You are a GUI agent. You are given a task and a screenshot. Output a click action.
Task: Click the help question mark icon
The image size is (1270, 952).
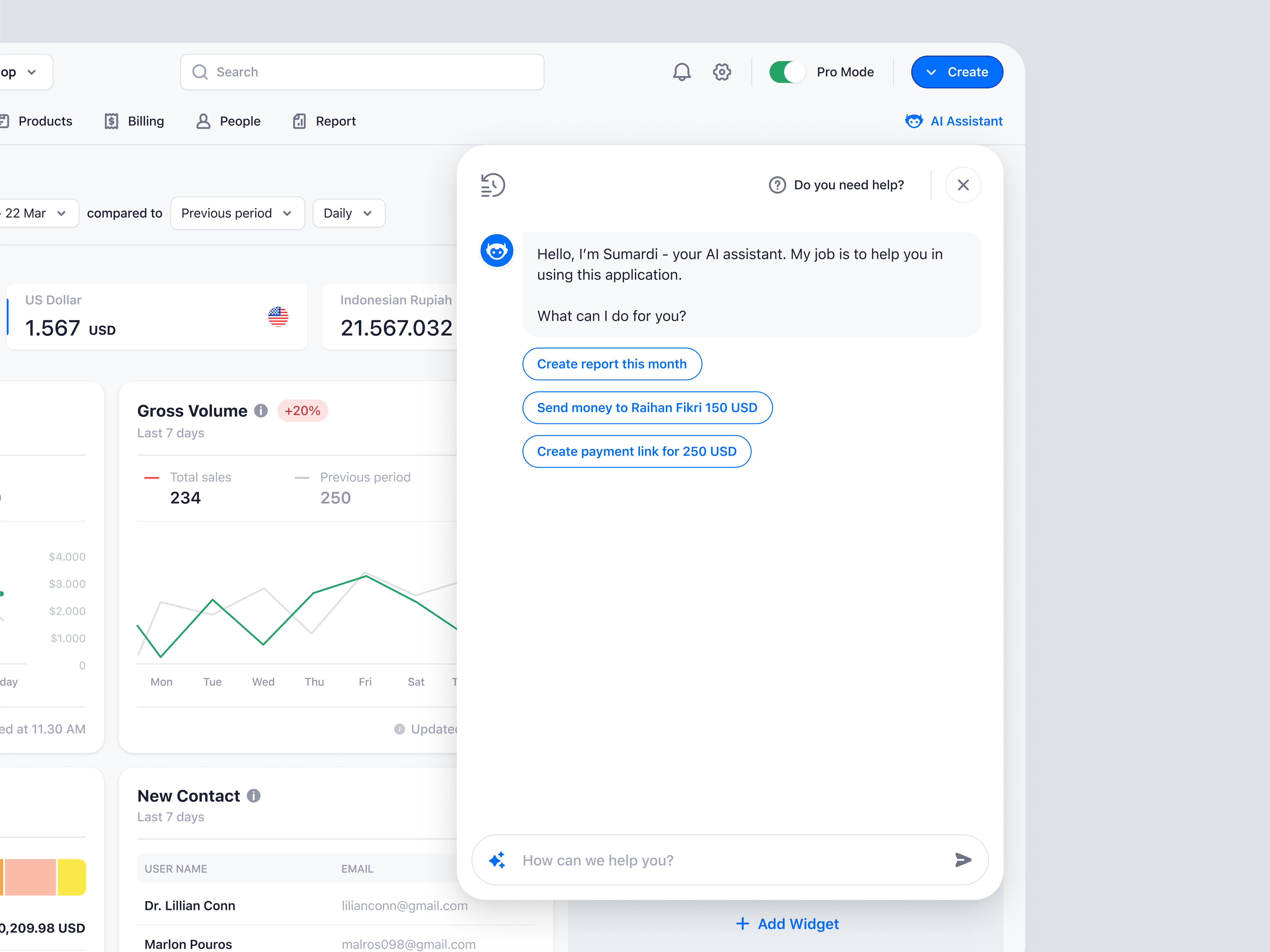(x=777, y=184)
